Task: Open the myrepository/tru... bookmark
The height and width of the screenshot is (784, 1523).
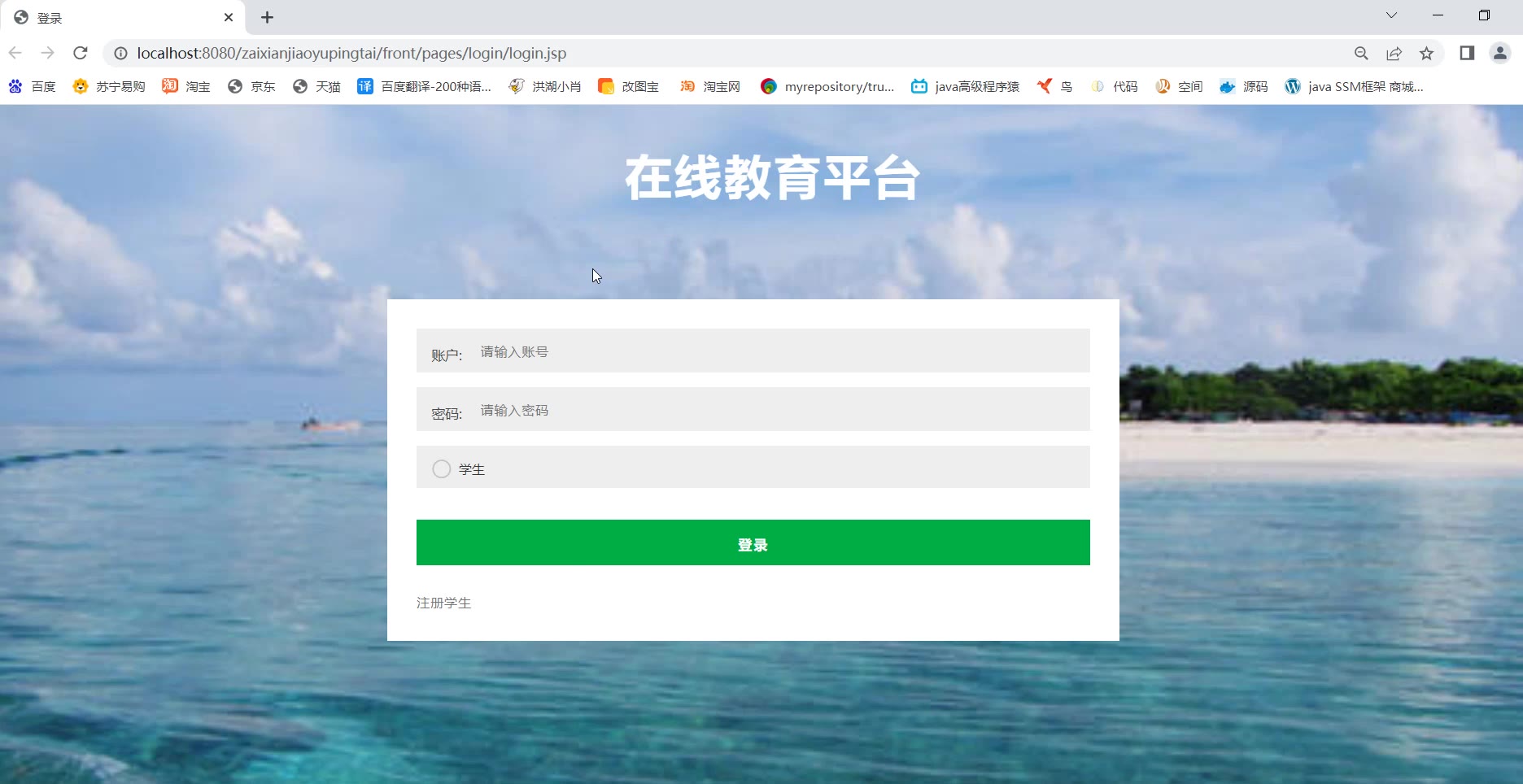Action: tap(827, 86)
